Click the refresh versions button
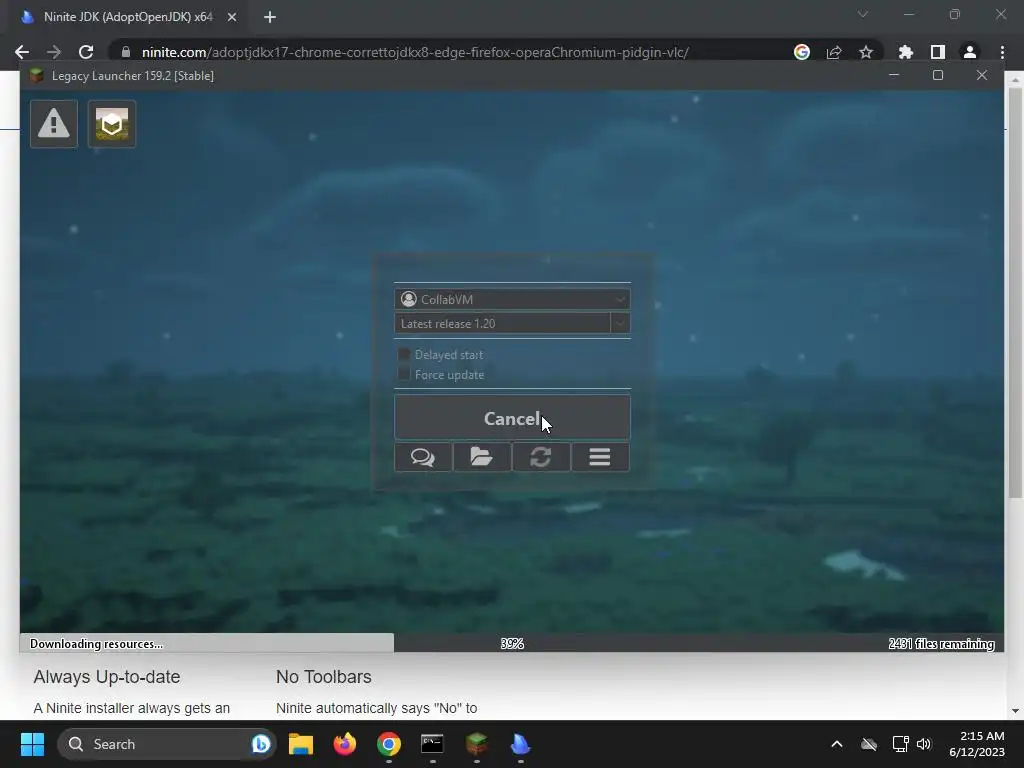Screen dimensions: 1024x768 pyautogui.click(x=541, y=457)
